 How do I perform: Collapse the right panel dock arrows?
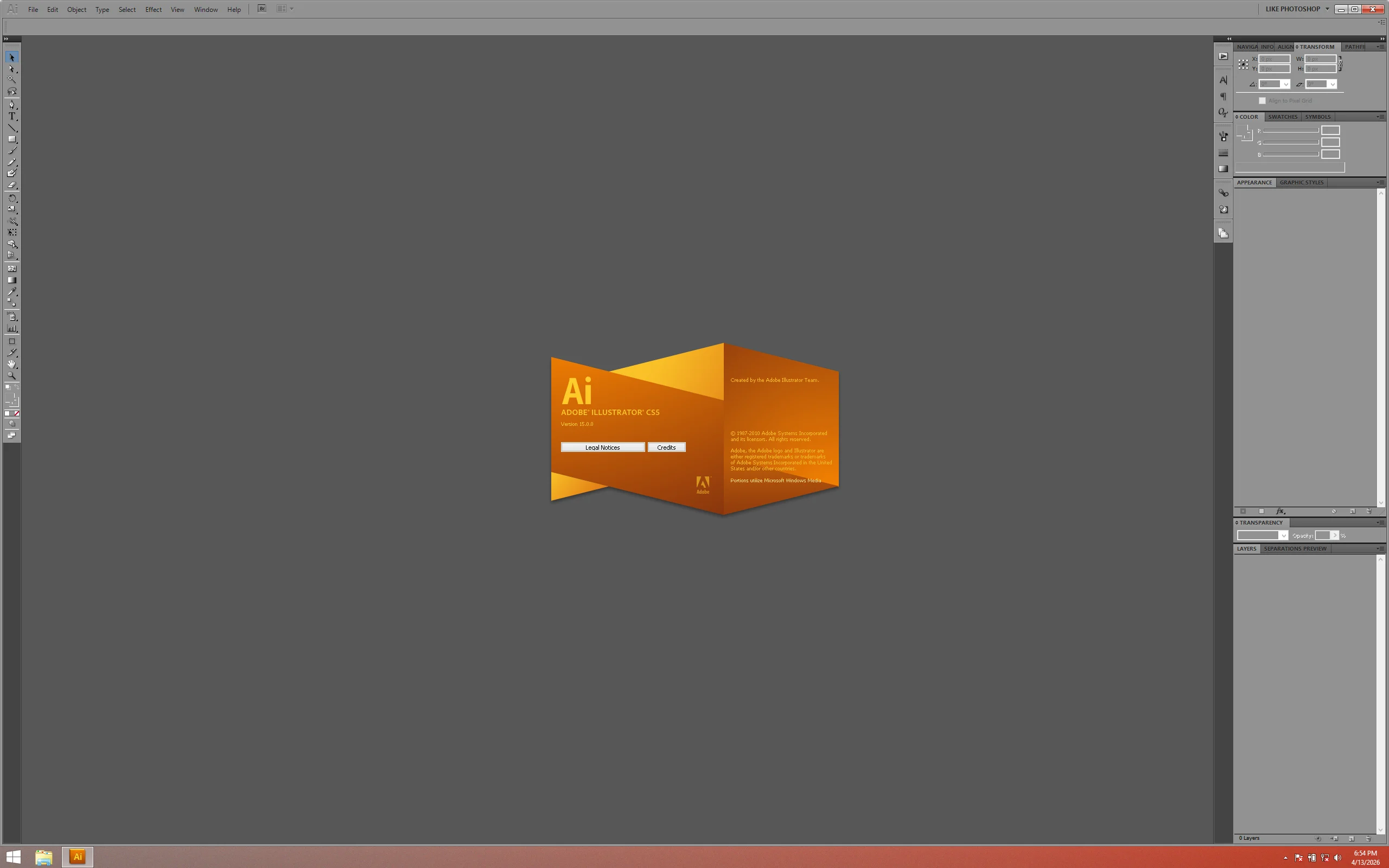pos(1382,39)
